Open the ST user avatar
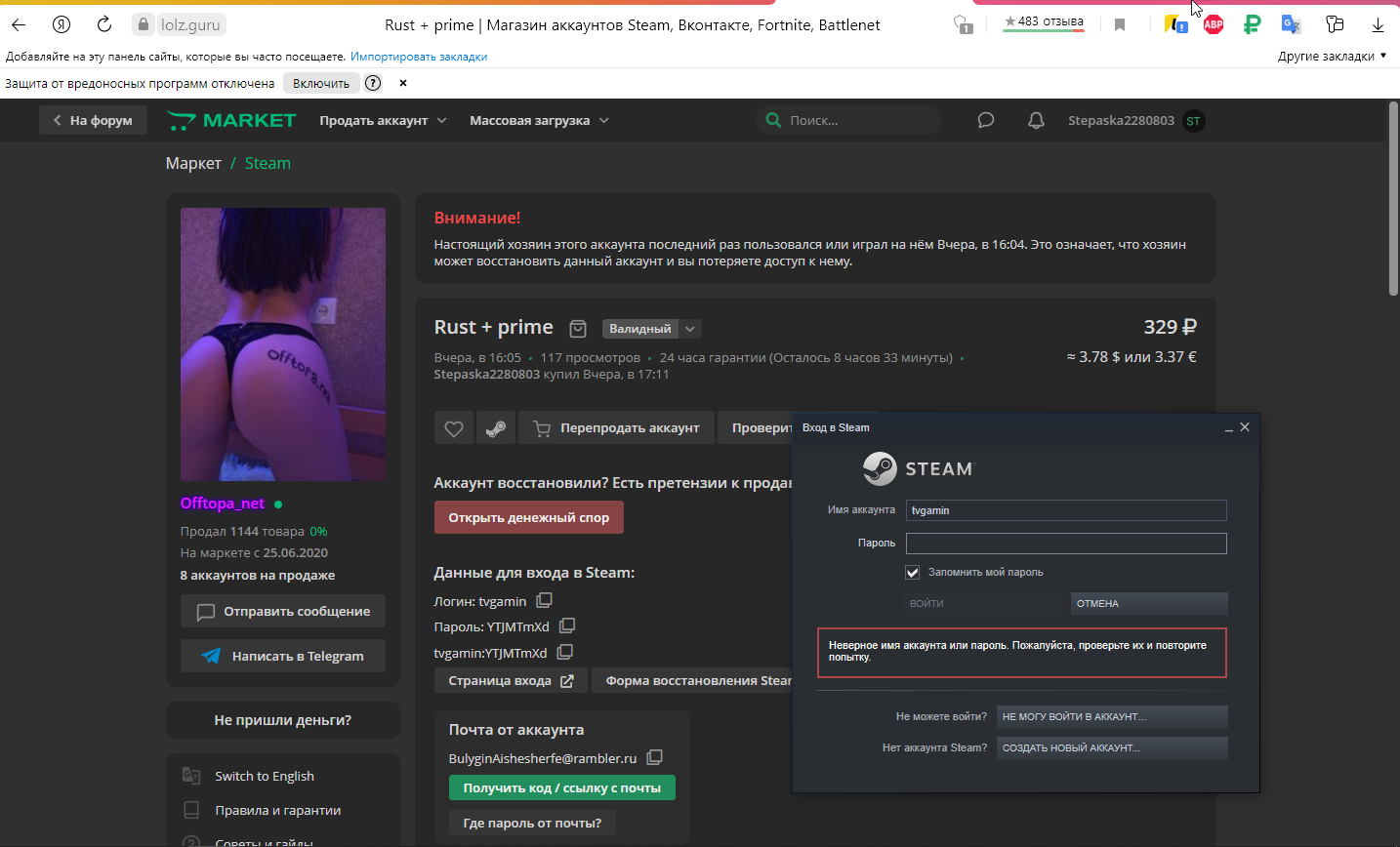This screenshot has height=847, width=1400. [x=1193, y=121]
